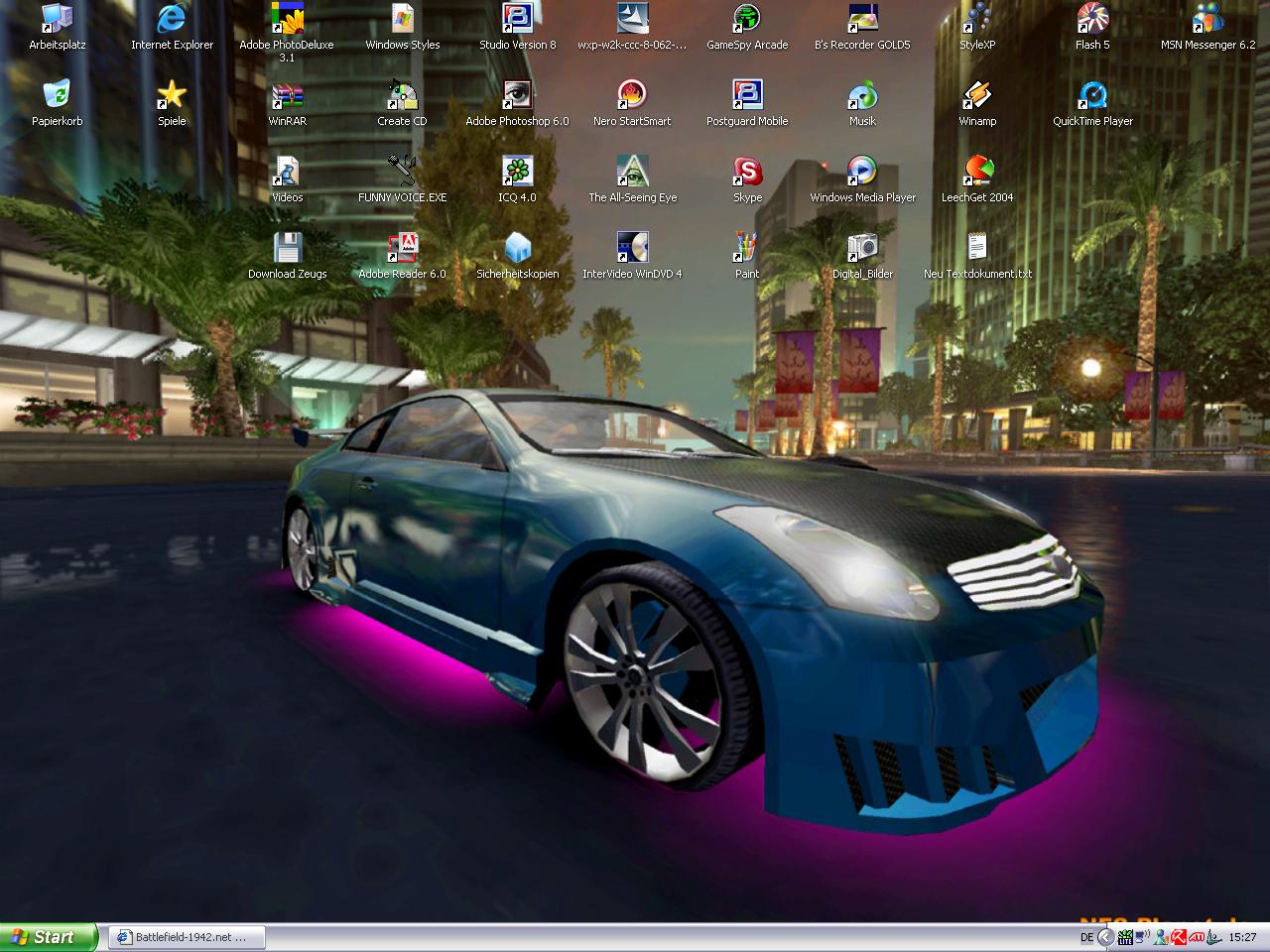Click the 15:27 taskbar clock
This screenshot has height=952, width=1270.
point(1242,937)
